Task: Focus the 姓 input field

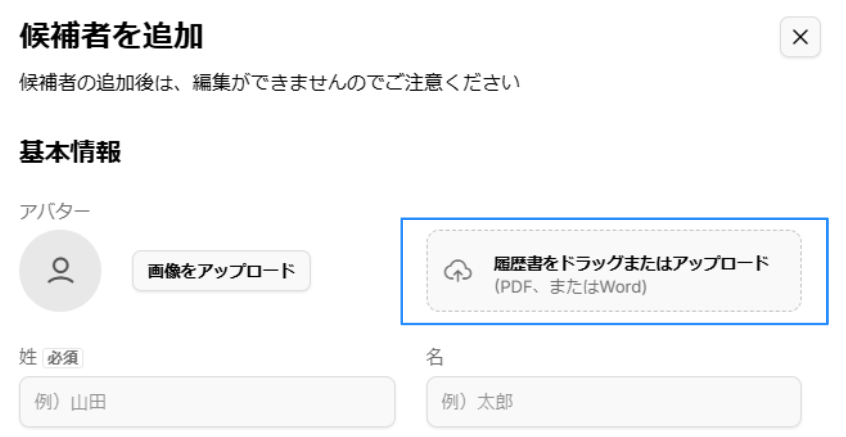Action: [x=207, y=402]
